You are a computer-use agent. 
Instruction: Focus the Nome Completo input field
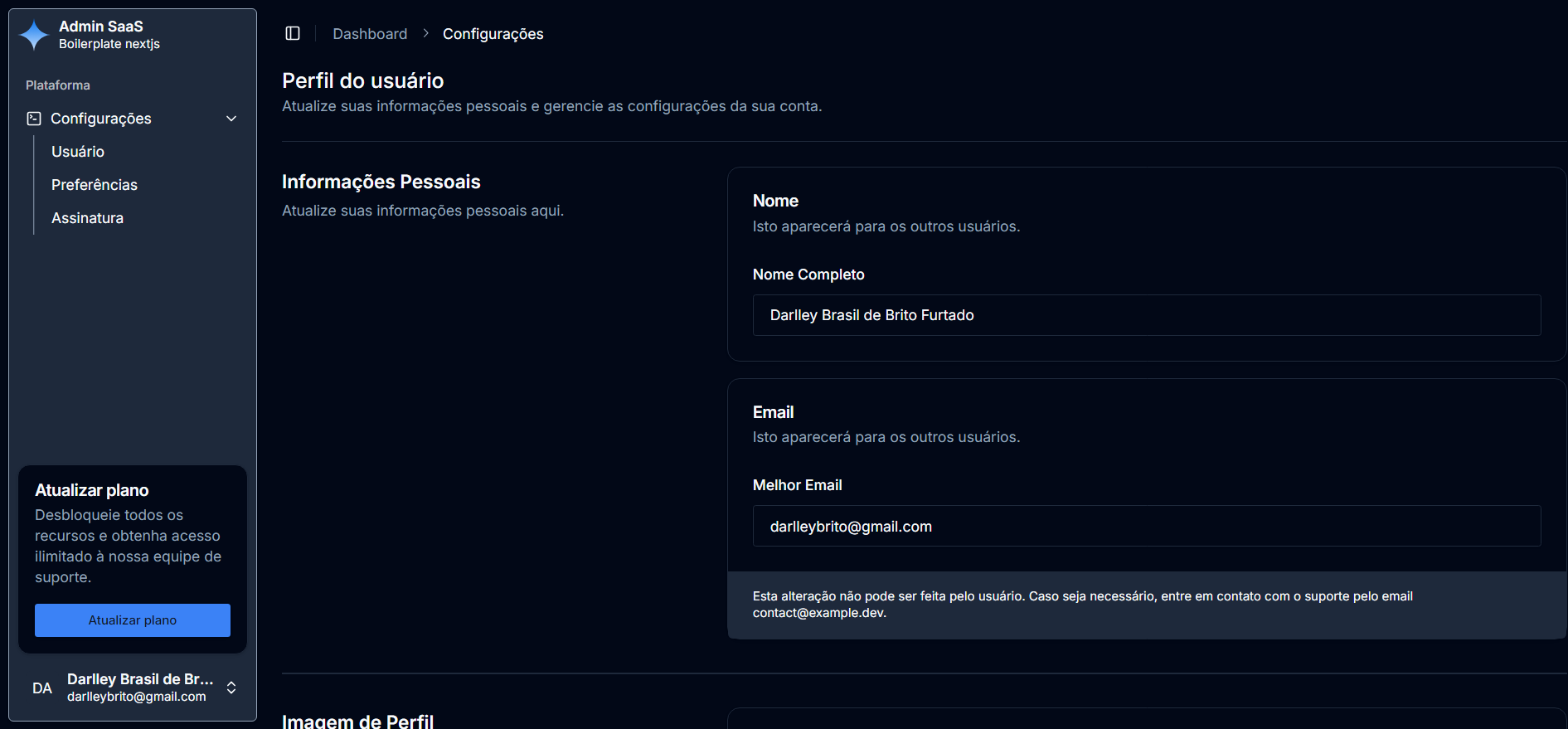tap(1147, 315)
